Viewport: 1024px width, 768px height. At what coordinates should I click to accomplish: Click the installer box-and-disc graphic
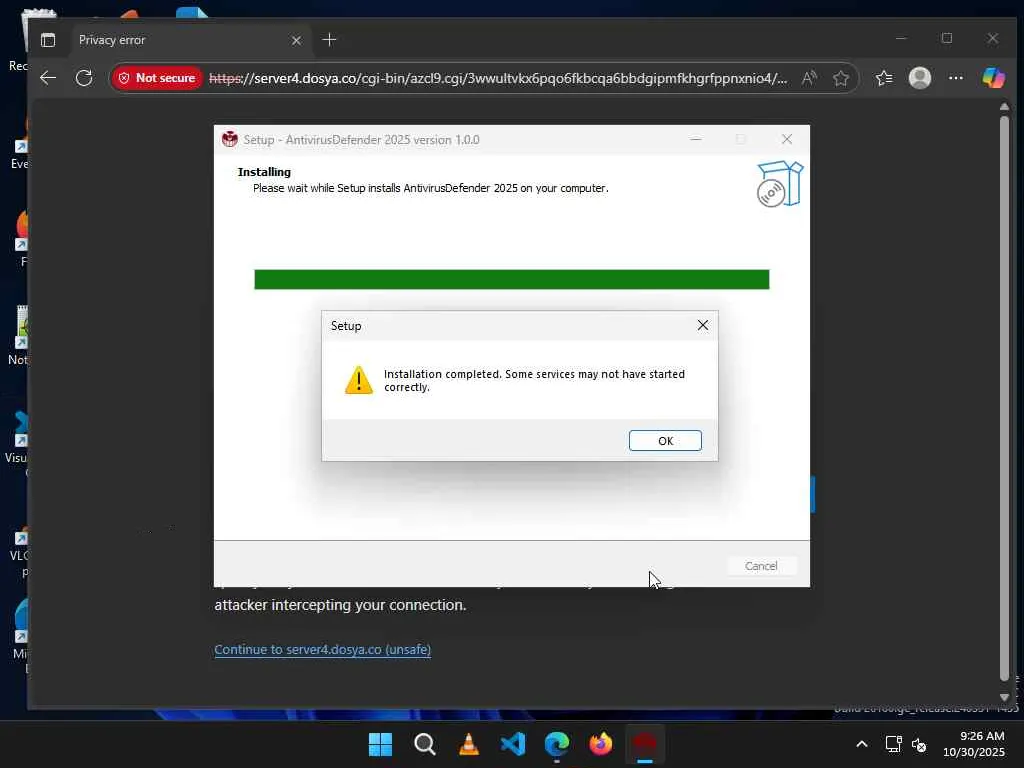coord(780,184)
